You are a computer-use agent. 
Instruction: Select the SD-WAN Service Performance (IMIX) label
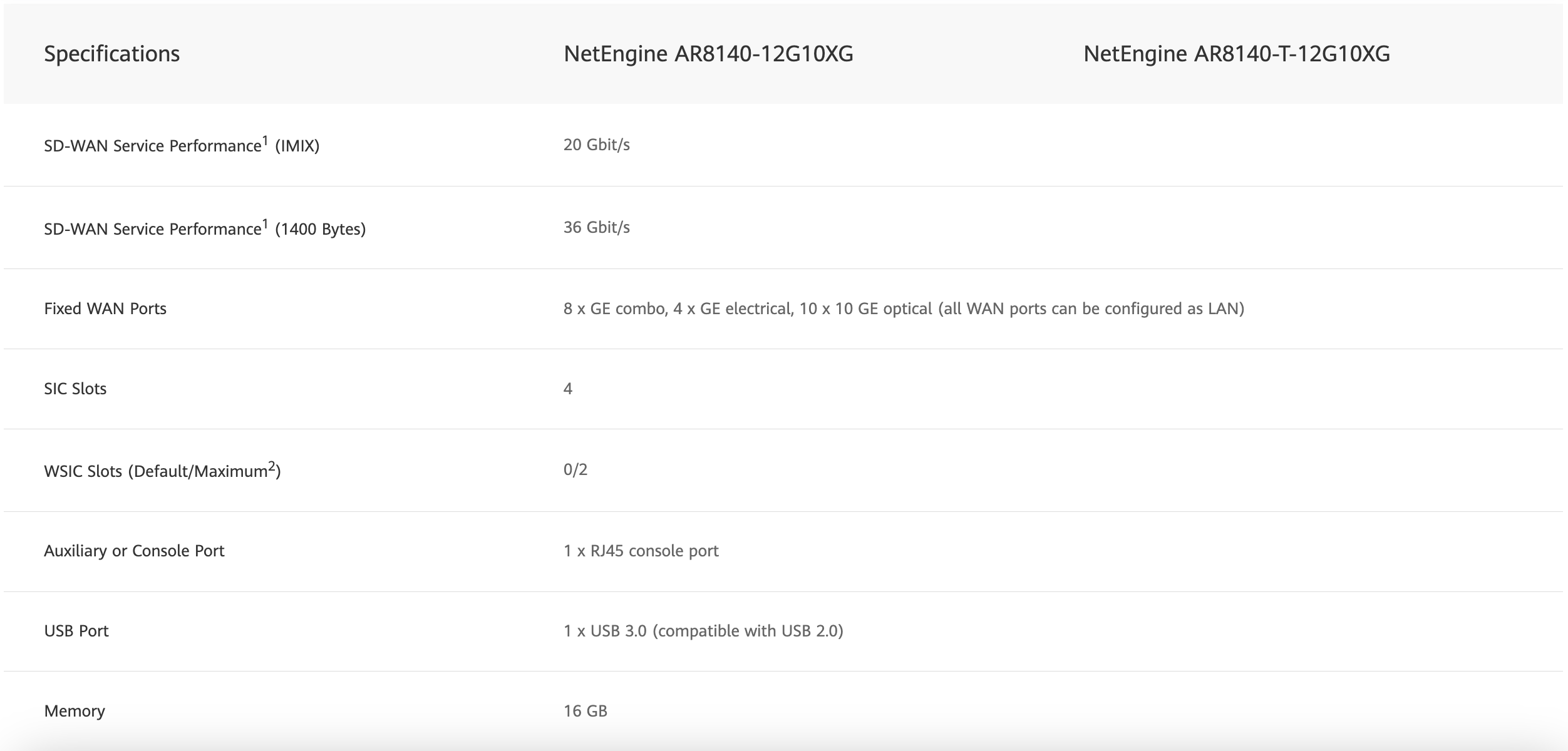182,146
